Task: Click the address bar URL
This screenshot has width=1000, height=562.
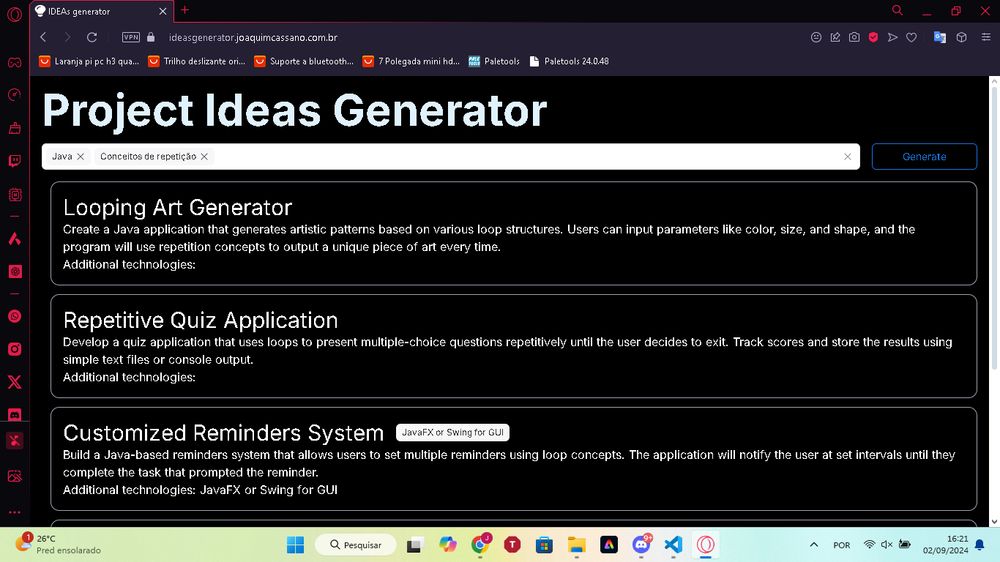Action: [x=253, y=37]
